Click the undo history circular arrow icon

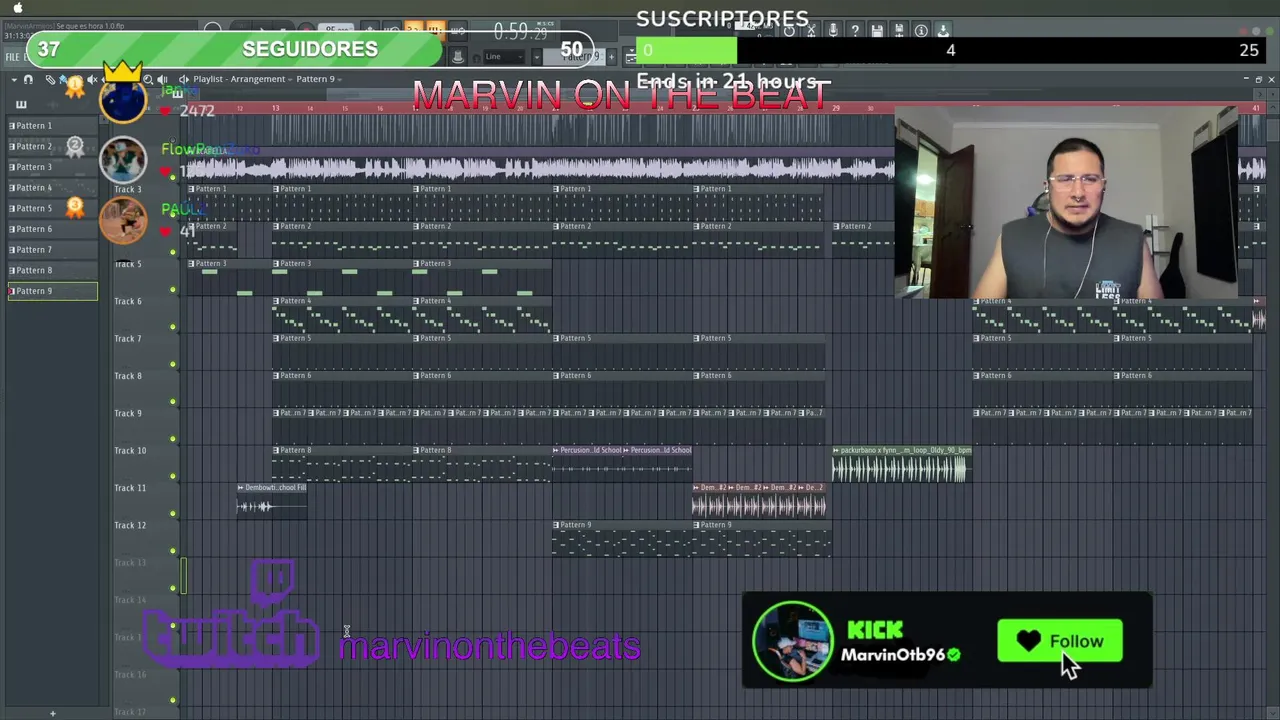tap(789, 31)
